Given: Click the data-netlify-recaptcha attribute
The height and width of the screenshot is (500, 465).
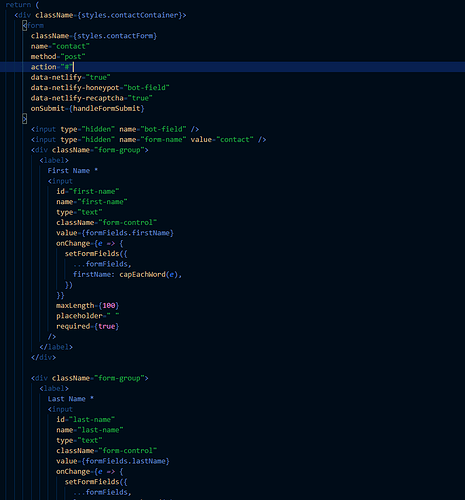Looking at the screenshot, I should (92, 98).
